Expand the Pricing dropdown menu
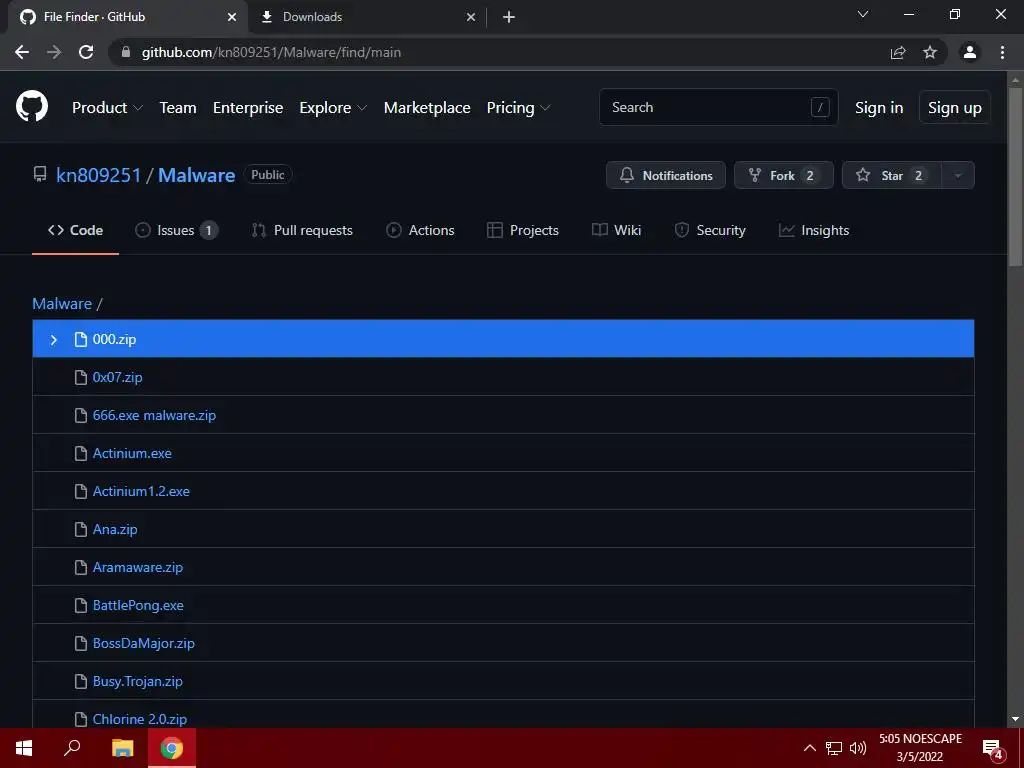1024x768 pixels. click(519, 108)
